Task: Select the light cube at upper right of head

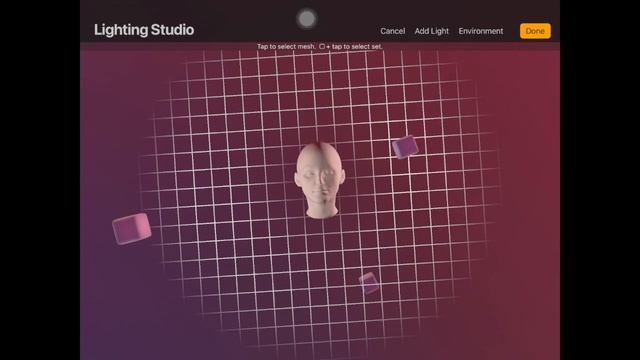Action: [405, 147]
